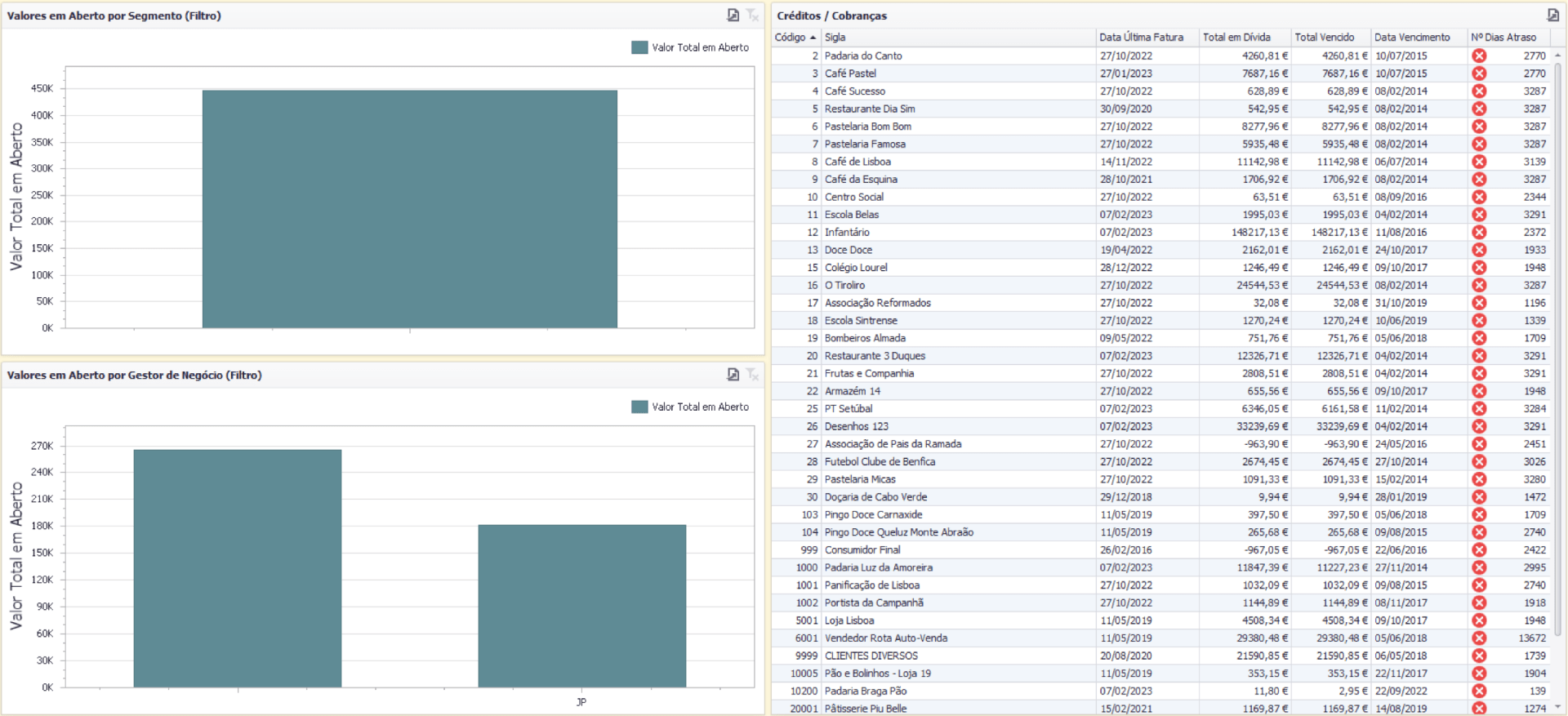The image size is (1568, 716).
Task: Click the Sigla column header
Action: tap(835, 37)
